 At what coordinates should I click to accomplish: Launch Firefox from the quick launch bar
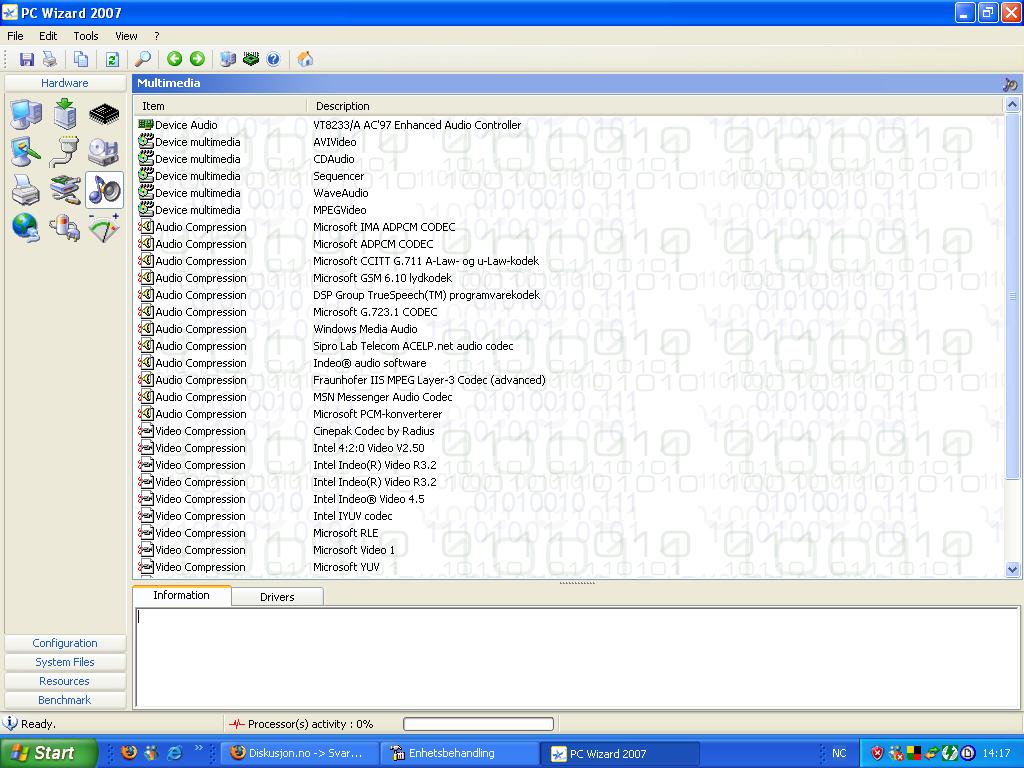point(129,752)
